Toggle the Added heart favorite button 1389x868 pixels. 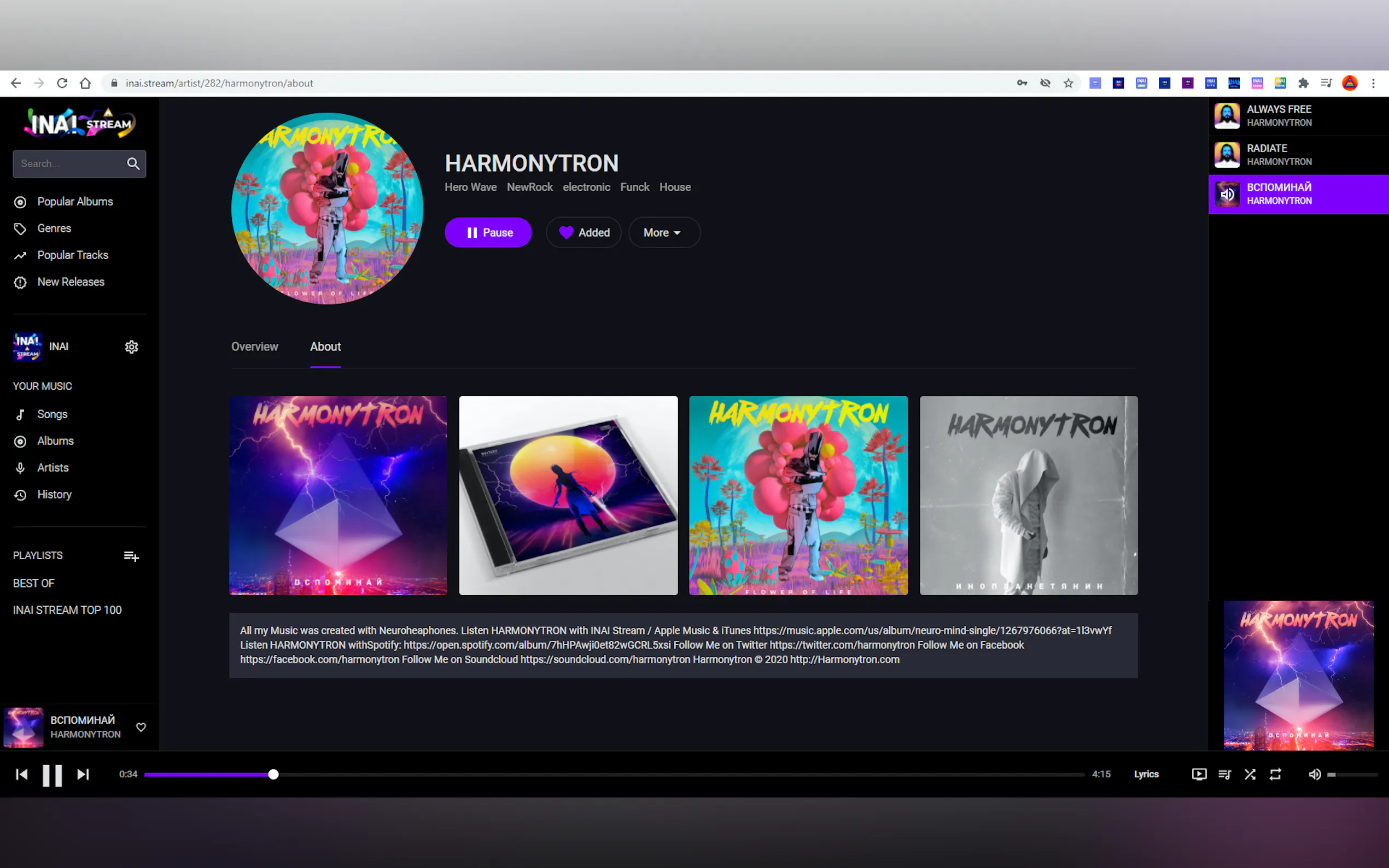pos(583,232)
